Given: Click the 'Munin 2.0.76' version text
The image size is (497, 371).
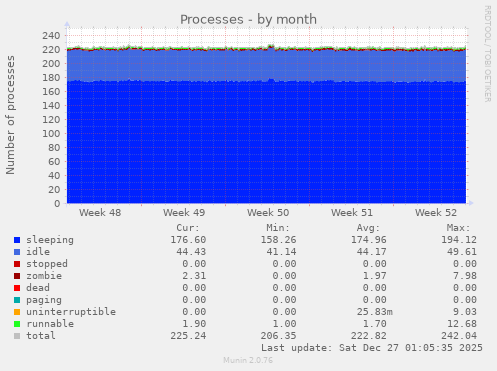Looking at the screenshot, I should [x=248, y=360].
